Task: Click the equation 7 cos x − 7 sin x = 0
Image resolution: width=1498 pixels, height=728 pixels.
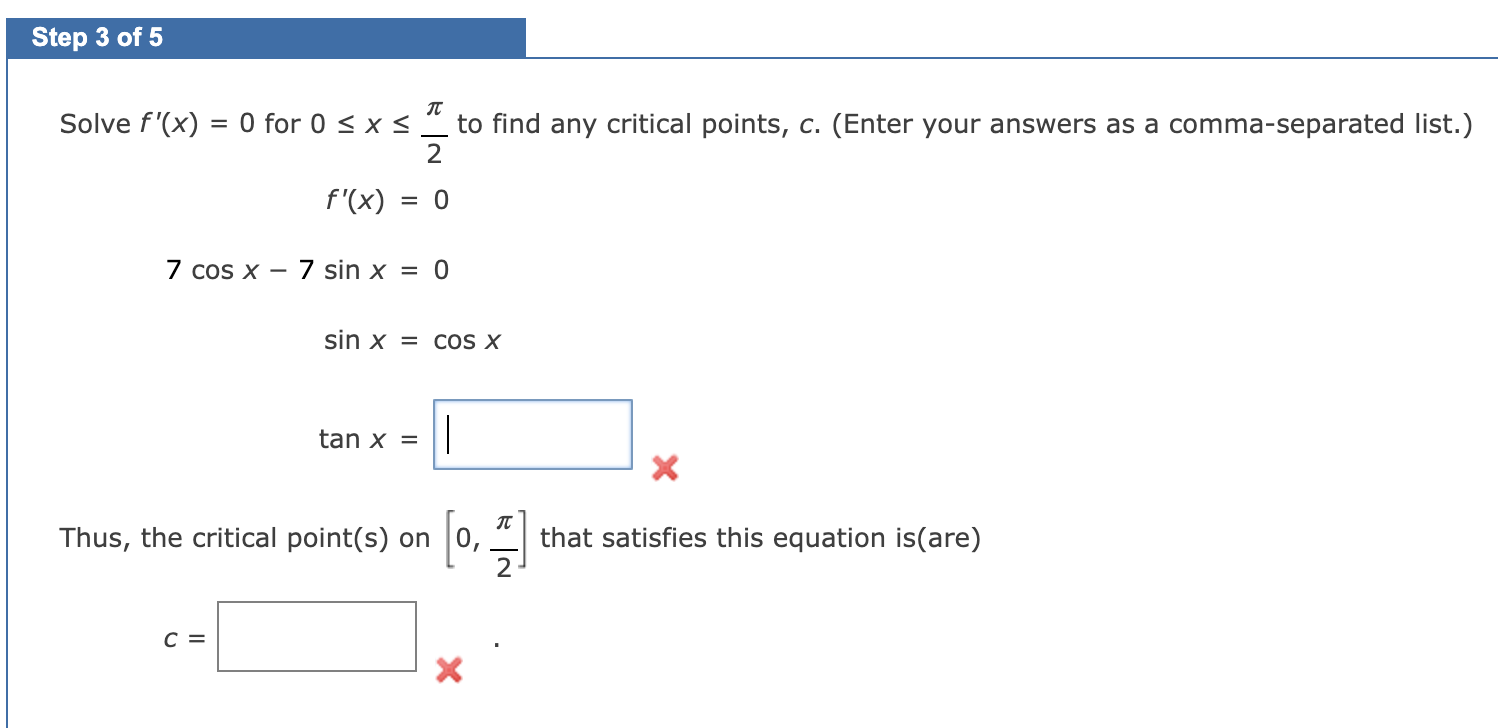Action: click(307, 269)
